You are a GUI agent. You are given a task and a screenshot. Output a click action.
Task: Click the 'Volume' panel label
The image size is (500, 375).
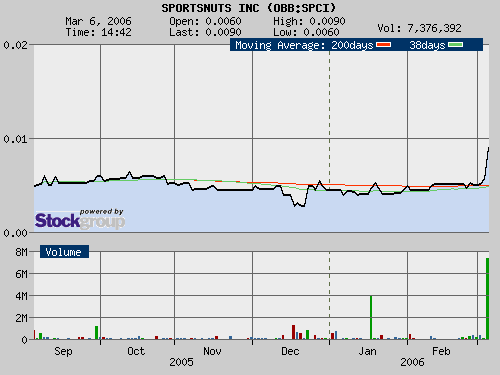click(64, 252)
